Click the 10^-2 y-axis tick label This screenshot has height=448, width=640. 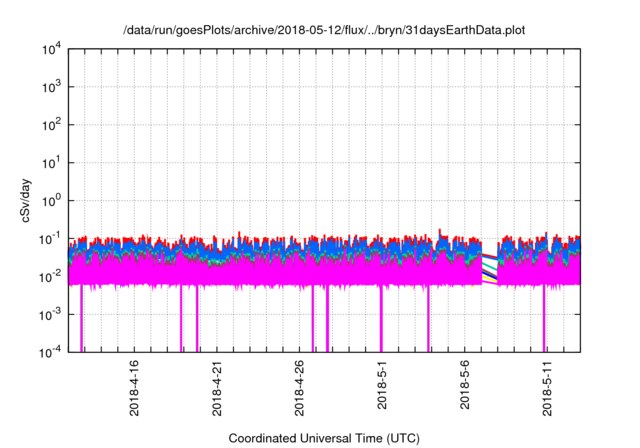[48, 276]
